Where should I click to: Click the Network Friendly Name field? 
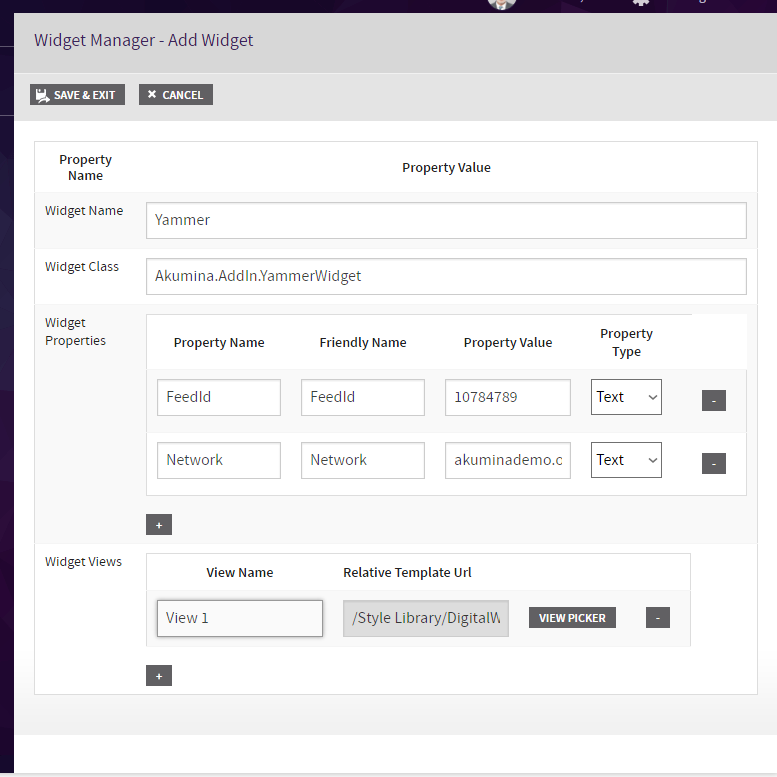pos(362,460)
